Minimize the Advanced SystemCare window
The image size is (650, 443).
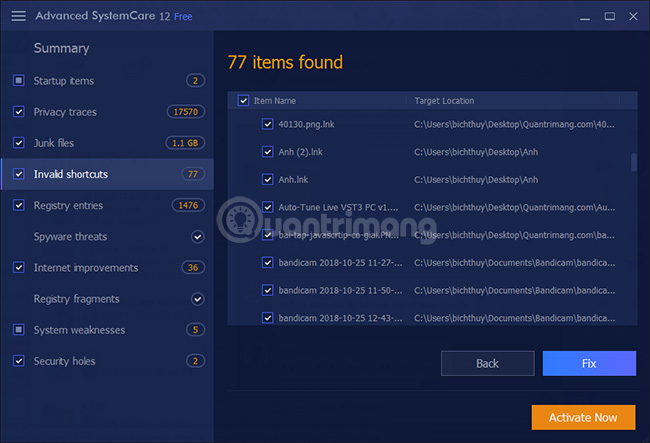coord(585,17)
